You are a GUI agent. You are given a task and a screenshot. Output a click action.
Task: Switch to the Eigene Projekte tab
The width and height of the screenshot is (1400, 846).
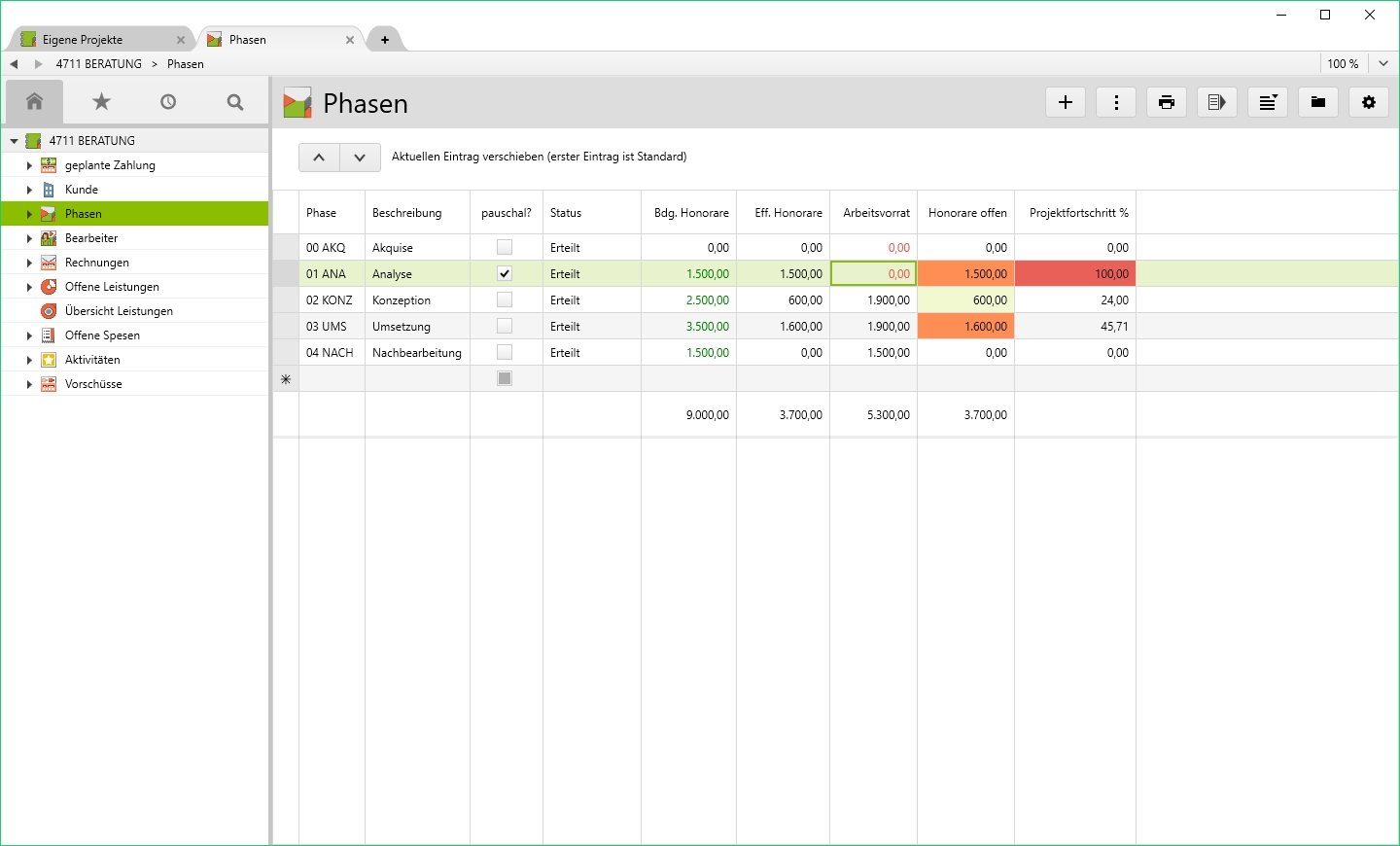83,40
